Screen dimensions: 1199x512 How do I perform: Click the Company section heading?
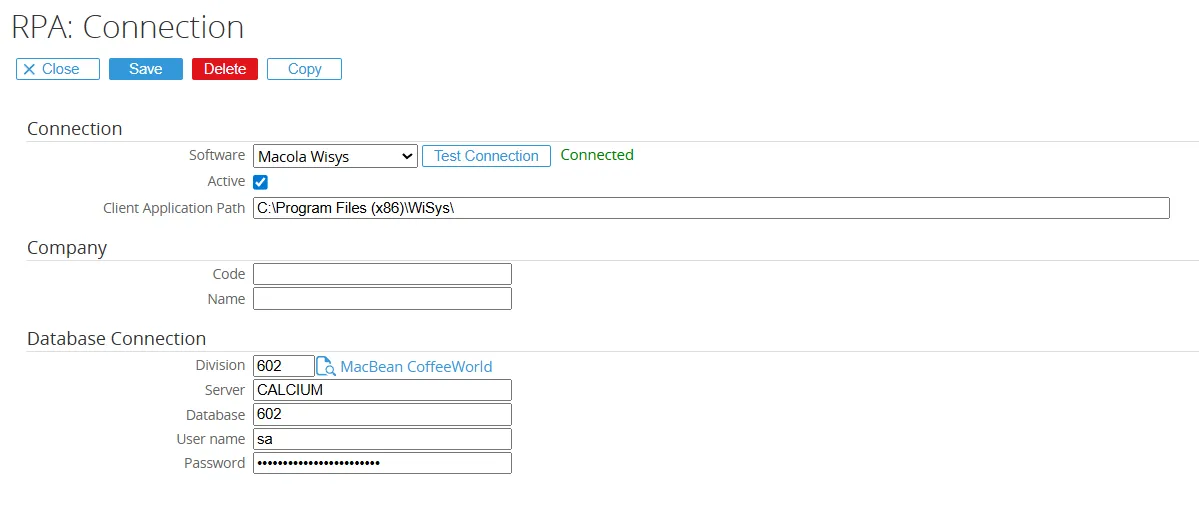[x=67, y=248]
